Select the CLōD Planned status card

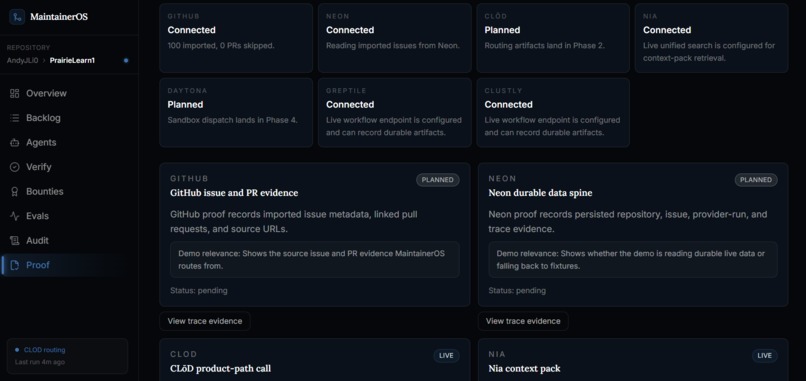(553, 38)
